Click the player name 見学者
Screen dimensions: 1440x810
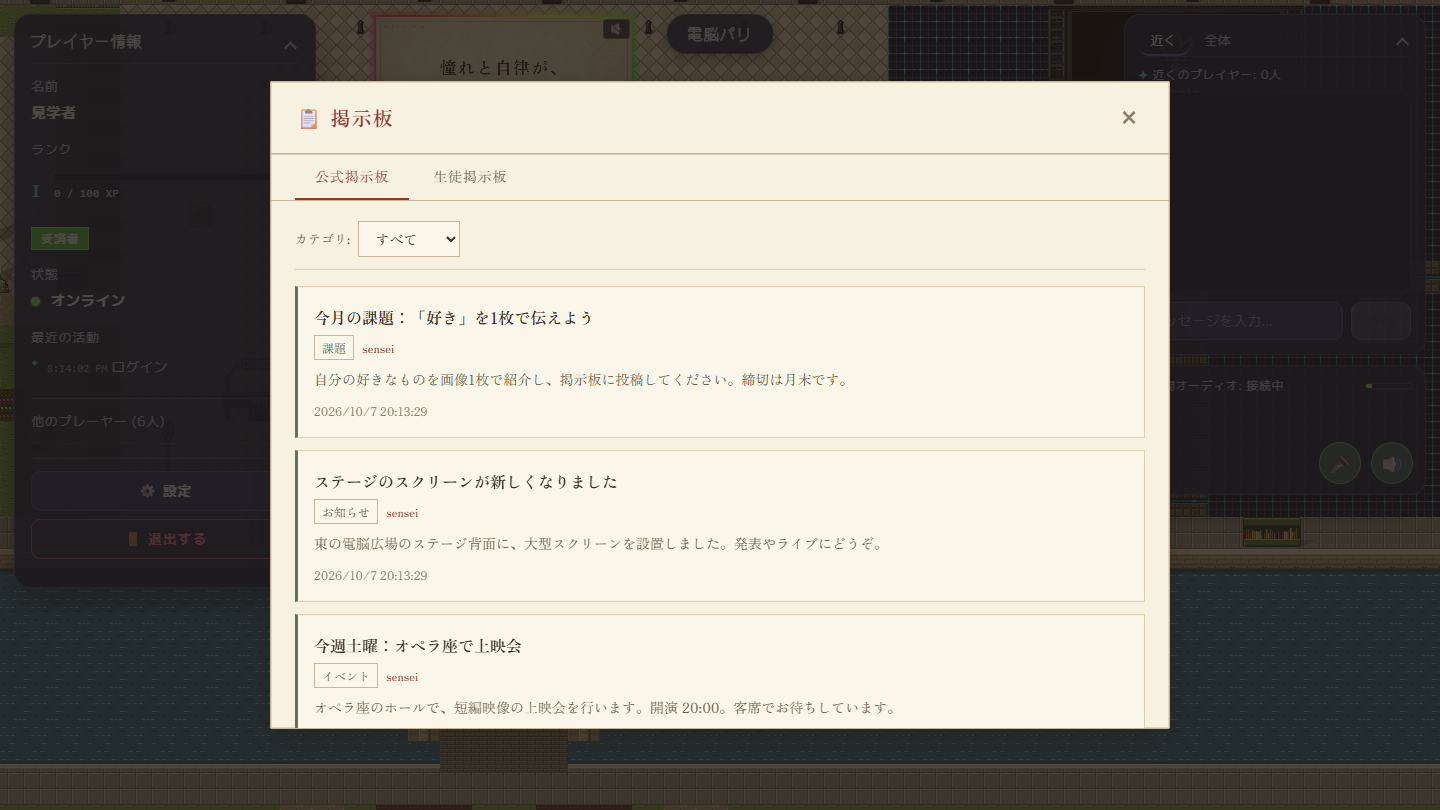(x=54, y=113)
